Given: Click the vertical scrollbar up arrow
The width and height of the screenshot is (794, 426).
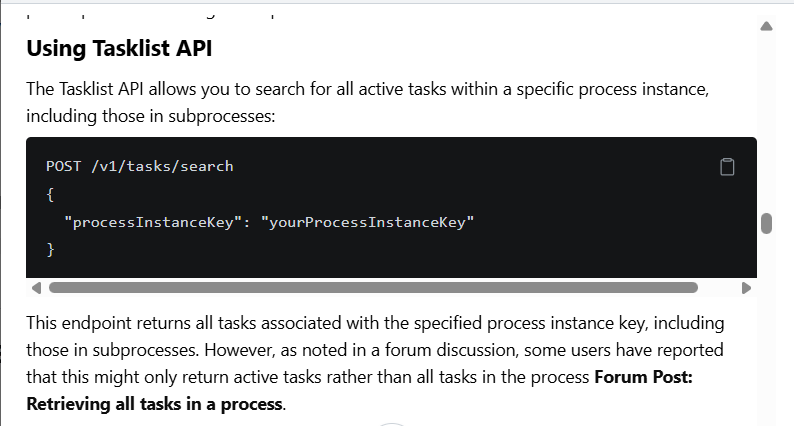Looking at the screenshot, I should coord(766,26).
